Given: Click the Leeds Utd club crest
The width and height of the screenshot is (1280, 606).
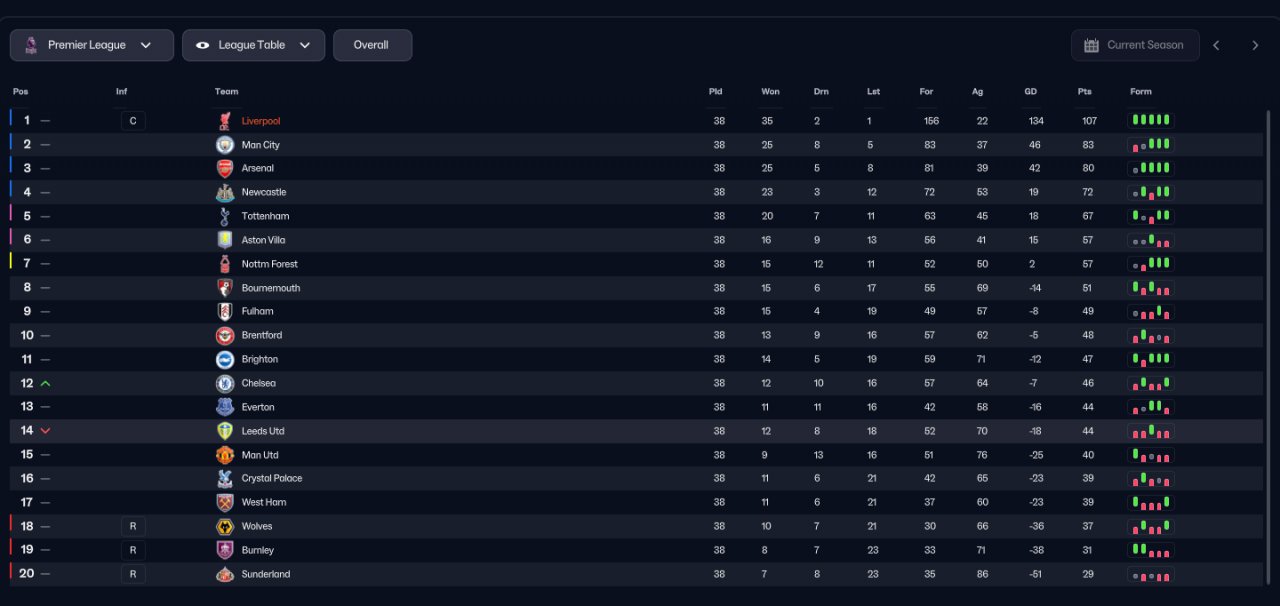Looking at the screenshot, I should [225, 431].
